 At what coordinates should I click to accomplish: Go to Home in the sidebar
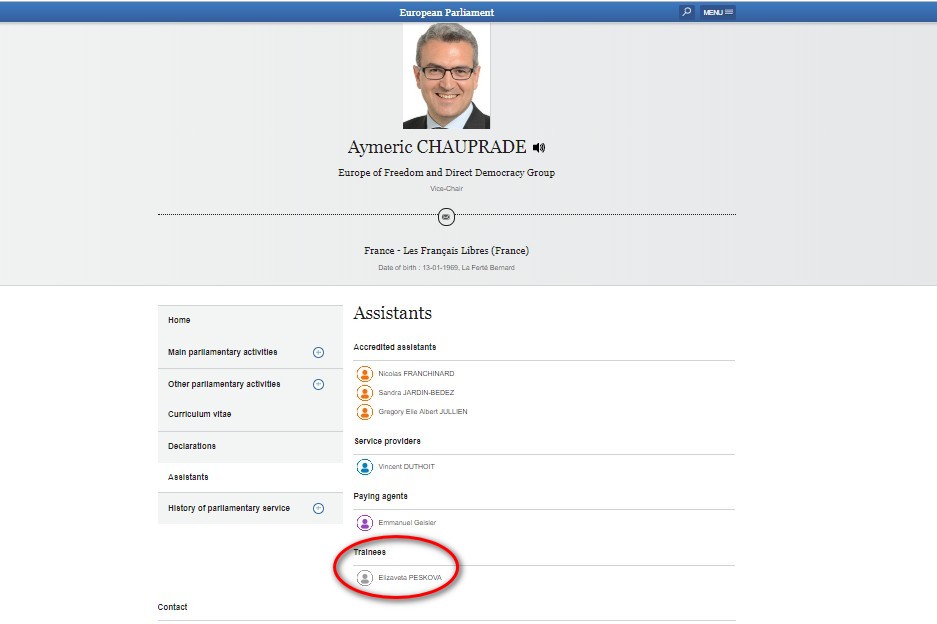tap(179, 320)
